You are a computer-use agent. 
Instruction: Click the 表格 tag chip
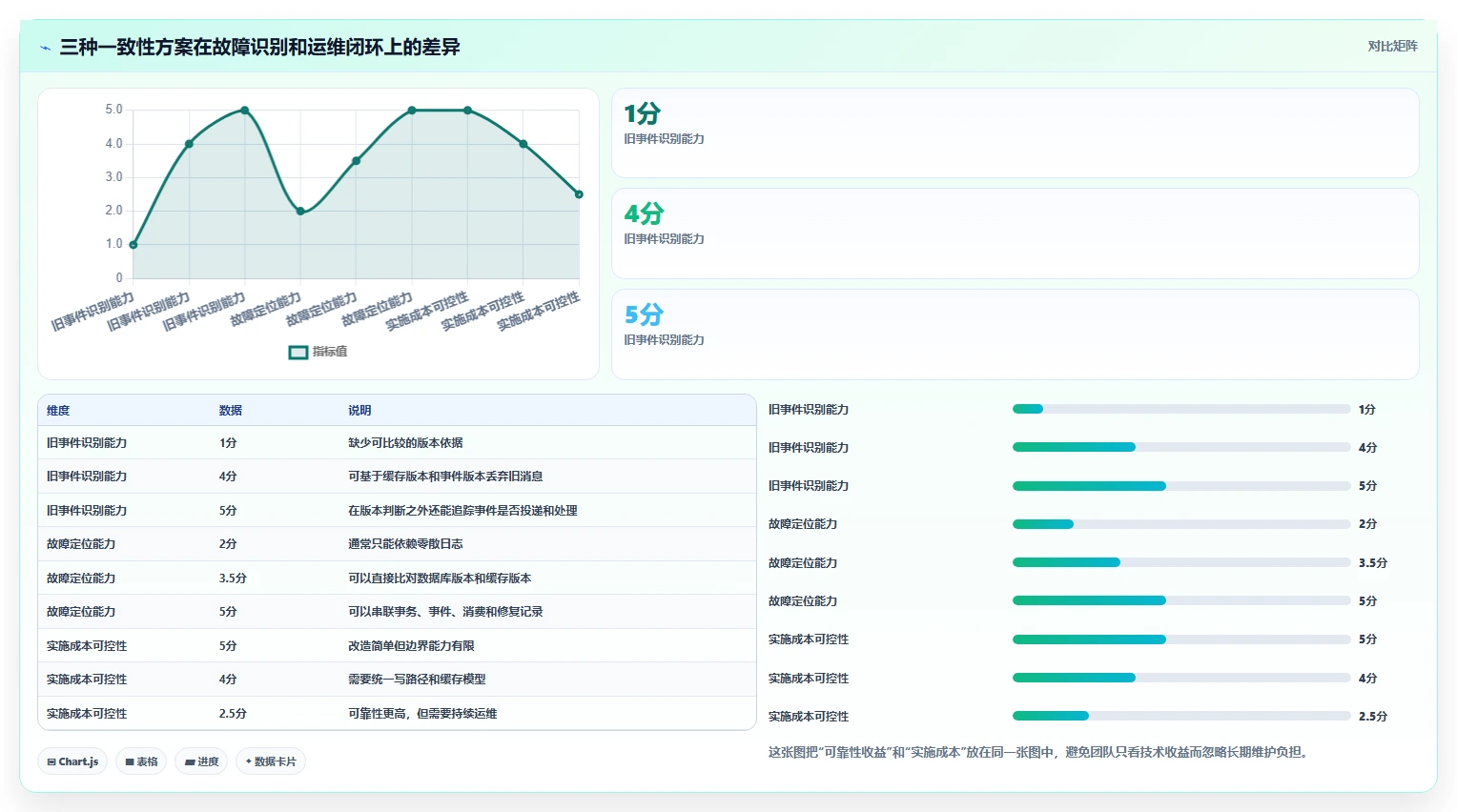(x=141, y=761)
